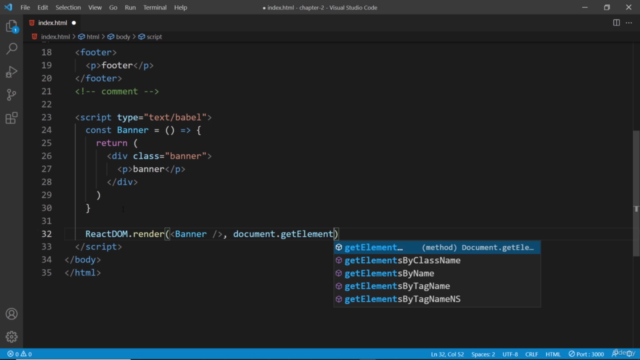Minimize the Visual Studio Code window
Image resolution: width=640 pixels, height=360 pixels.
tap(585, 7)
